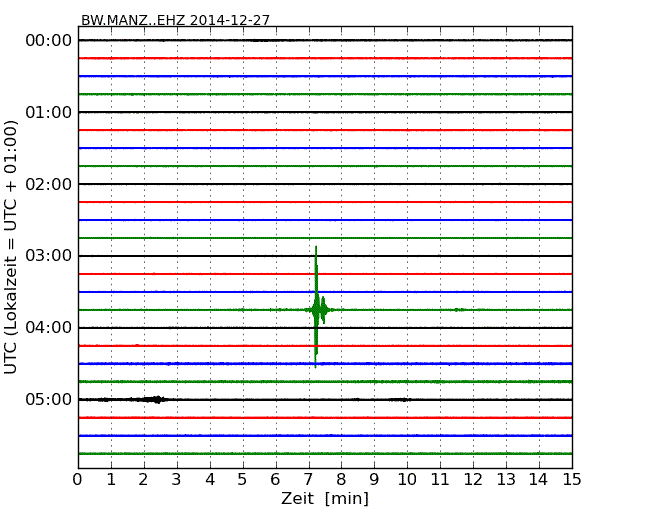Click the UTC Lokalzeit vertical axis label
The width and height of the screenshot is (650, 520).
tap(12, 247)
